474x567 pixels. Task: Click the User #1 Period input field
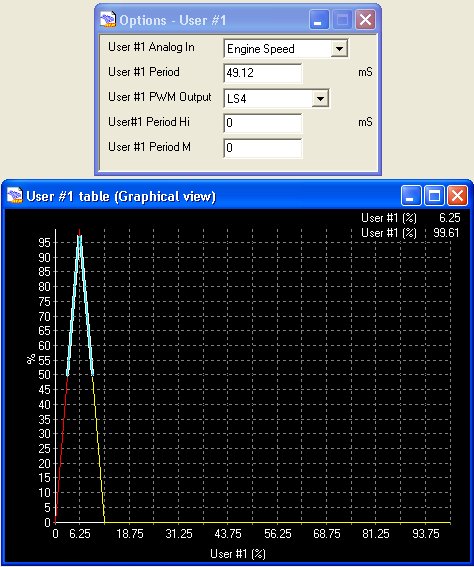coord(263,73)
